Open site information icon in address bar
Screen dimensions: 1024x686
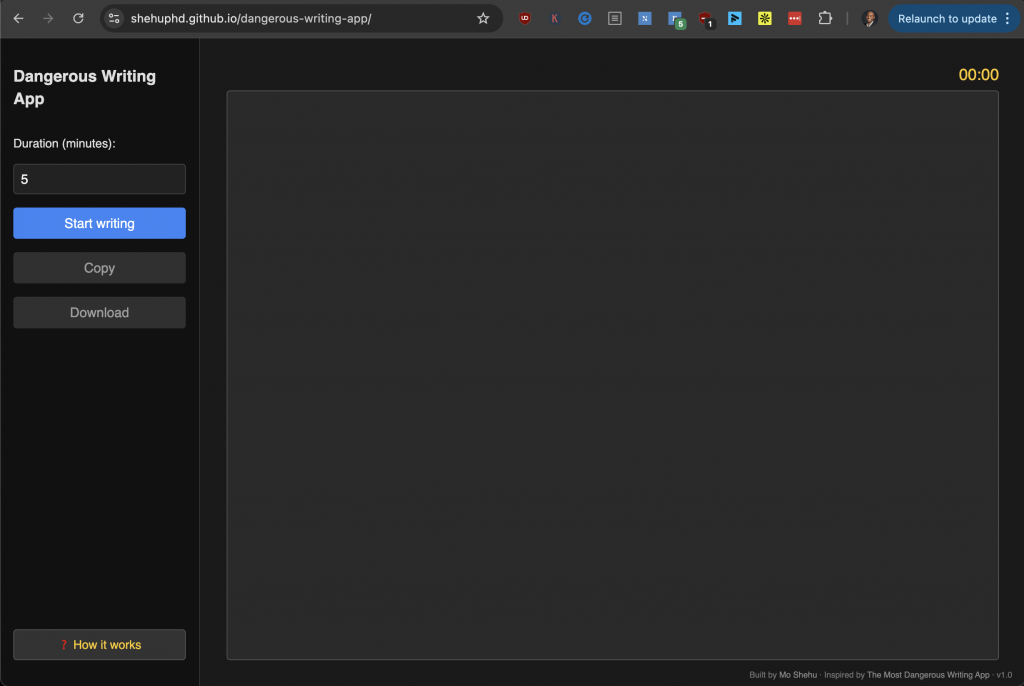click(114, 18)
